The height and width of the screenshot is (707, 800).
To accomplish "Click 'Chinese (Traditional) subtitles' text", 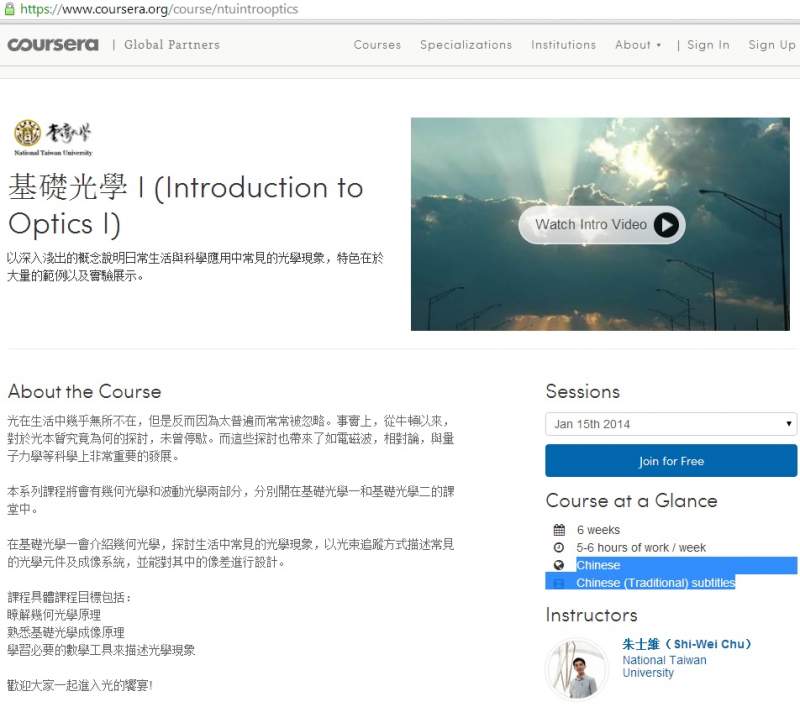I will click(656, 583).
